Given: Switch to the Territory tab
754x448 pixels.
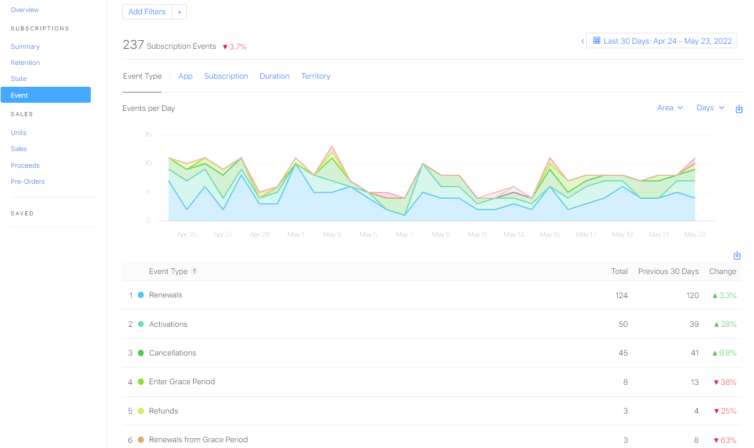Looking at the screenshot, I should point(315,76).
